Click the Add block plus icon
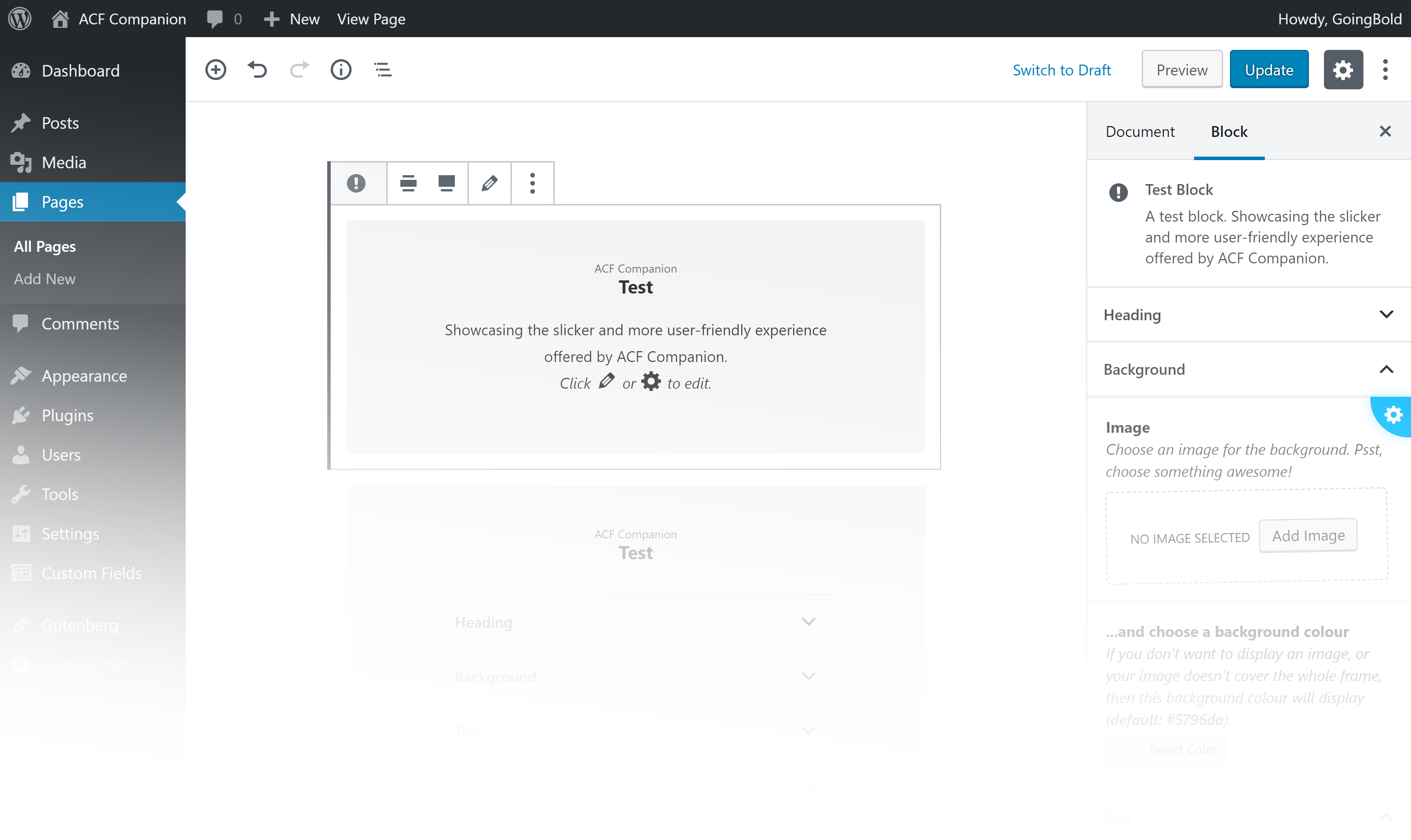 (216, 70)
